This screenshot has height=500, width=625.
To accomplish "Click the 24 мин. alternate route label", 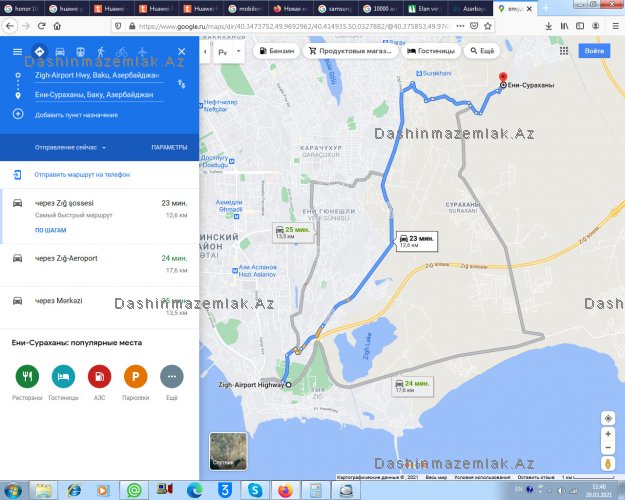I will 413,386.
